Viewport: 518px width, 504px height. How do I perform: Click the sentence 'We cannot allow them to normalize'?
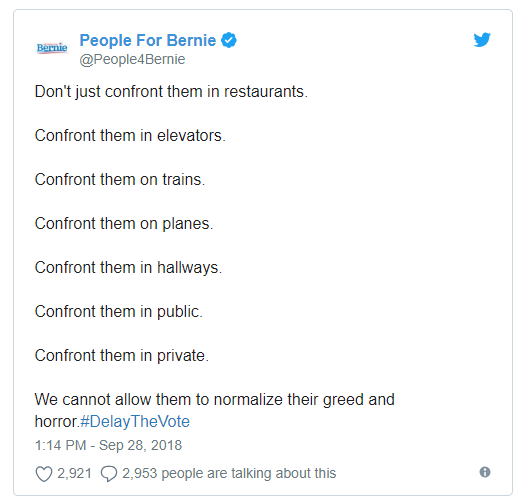pyautogui.click(x=159, y=400)
